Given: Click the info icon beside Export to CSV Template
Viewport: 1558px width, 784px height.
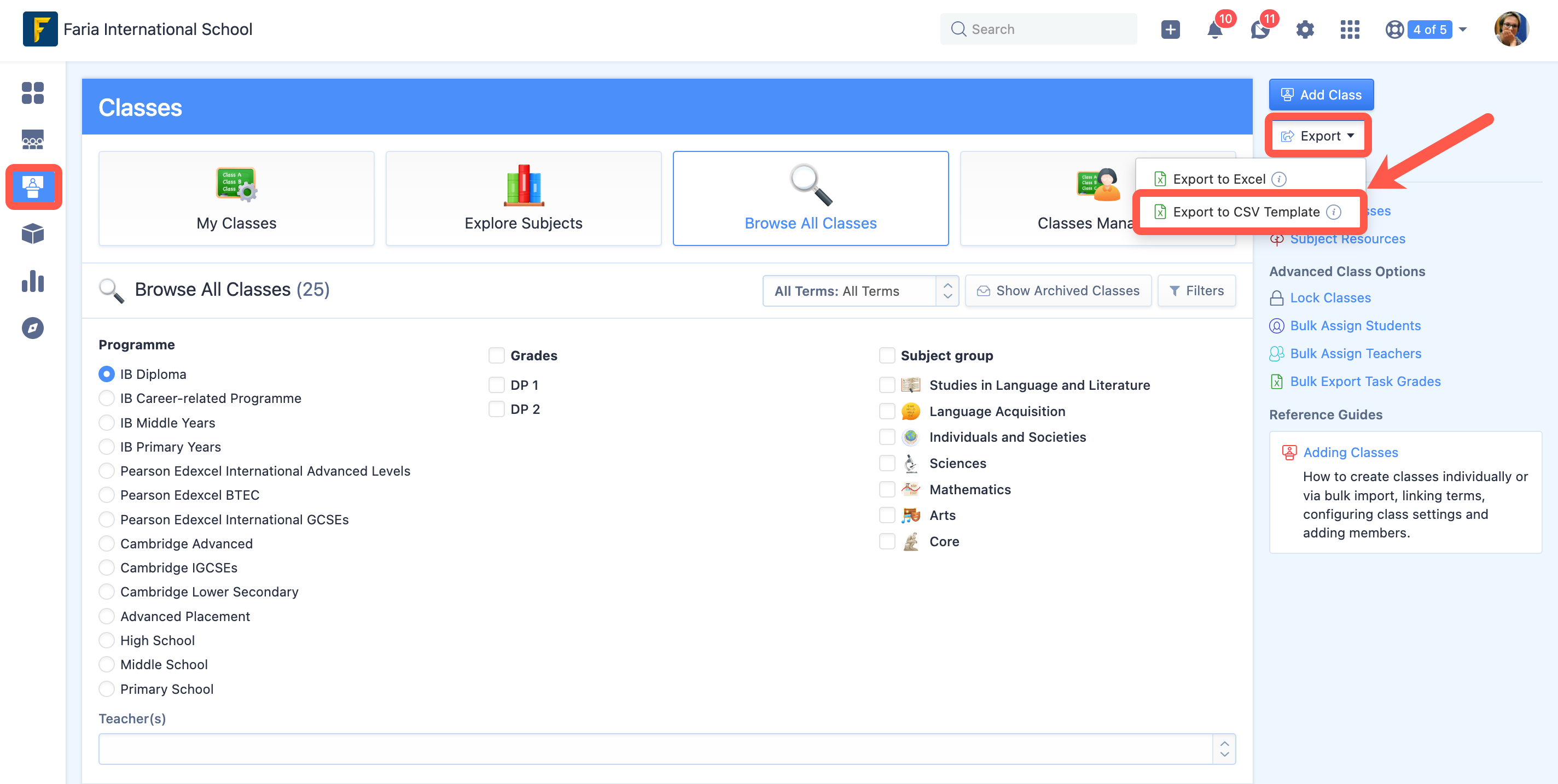Looking at the screenshot, I should coord(1334,212).
